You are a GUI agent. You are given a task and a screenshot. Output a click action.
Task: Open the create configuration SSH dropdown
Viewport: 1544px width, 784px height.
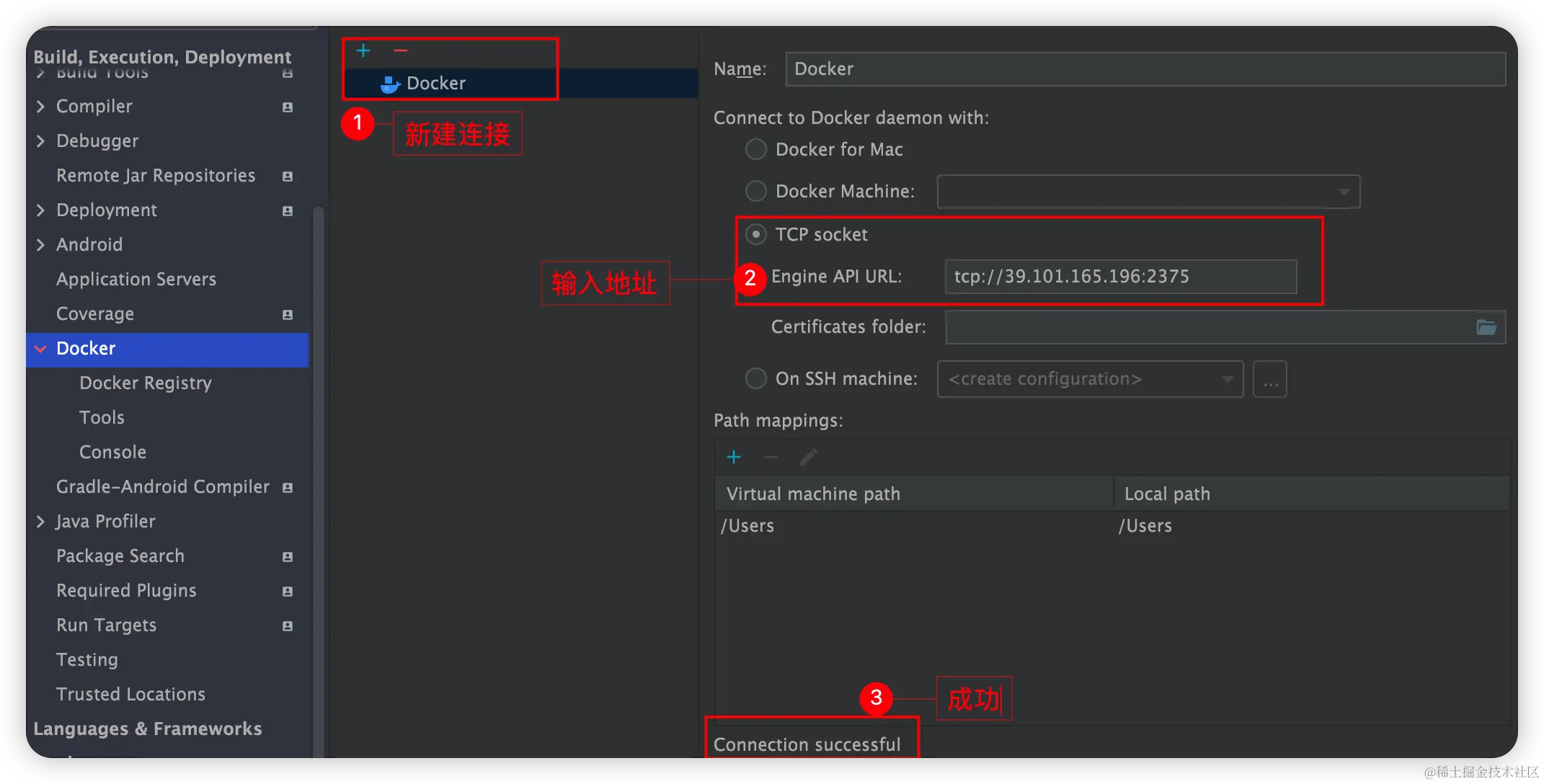pos(1227,379)
